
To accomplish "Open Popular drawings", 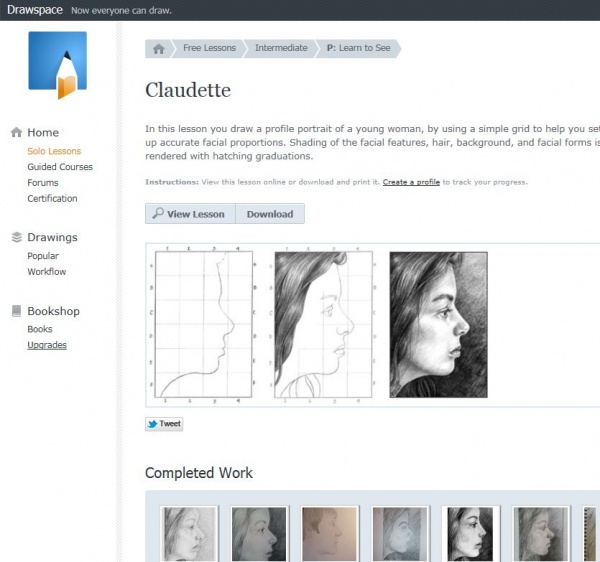I will point(43,256).
